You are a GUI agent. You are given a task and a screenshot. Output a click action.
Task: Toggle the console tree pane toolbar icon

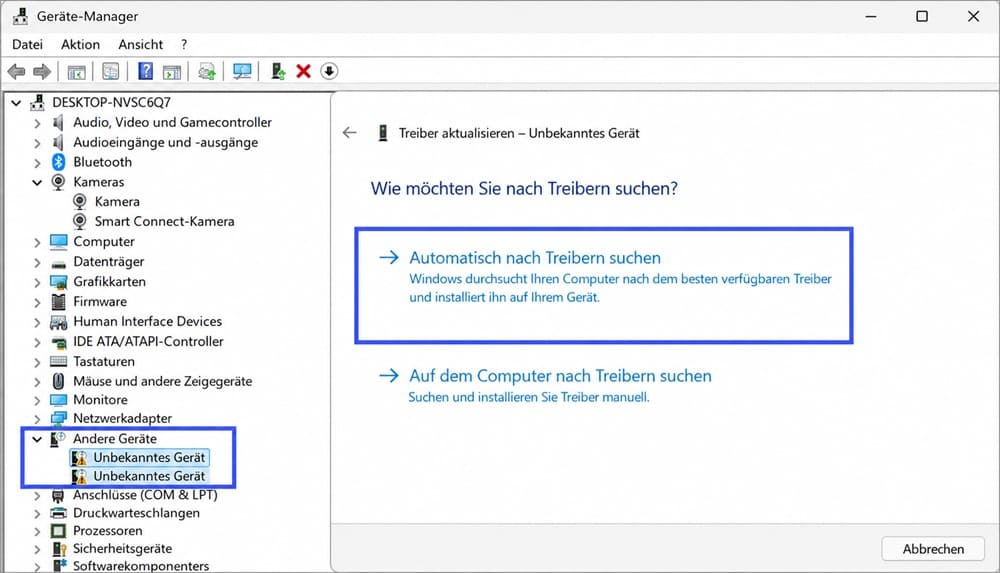pyautogui.click(x=77, y=71)
